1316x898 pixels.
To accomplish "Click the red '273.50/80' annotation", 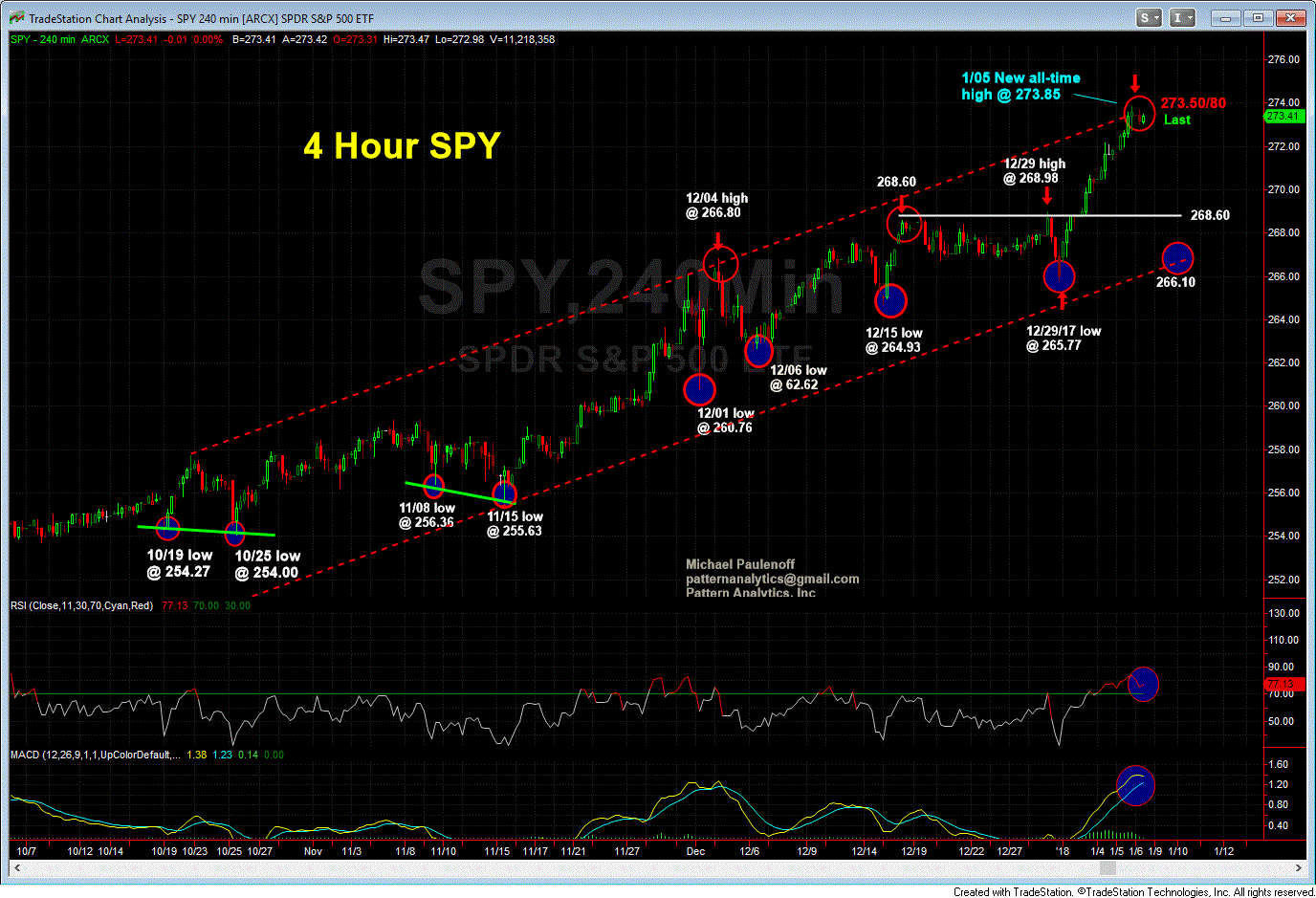I will [1193, 103].
